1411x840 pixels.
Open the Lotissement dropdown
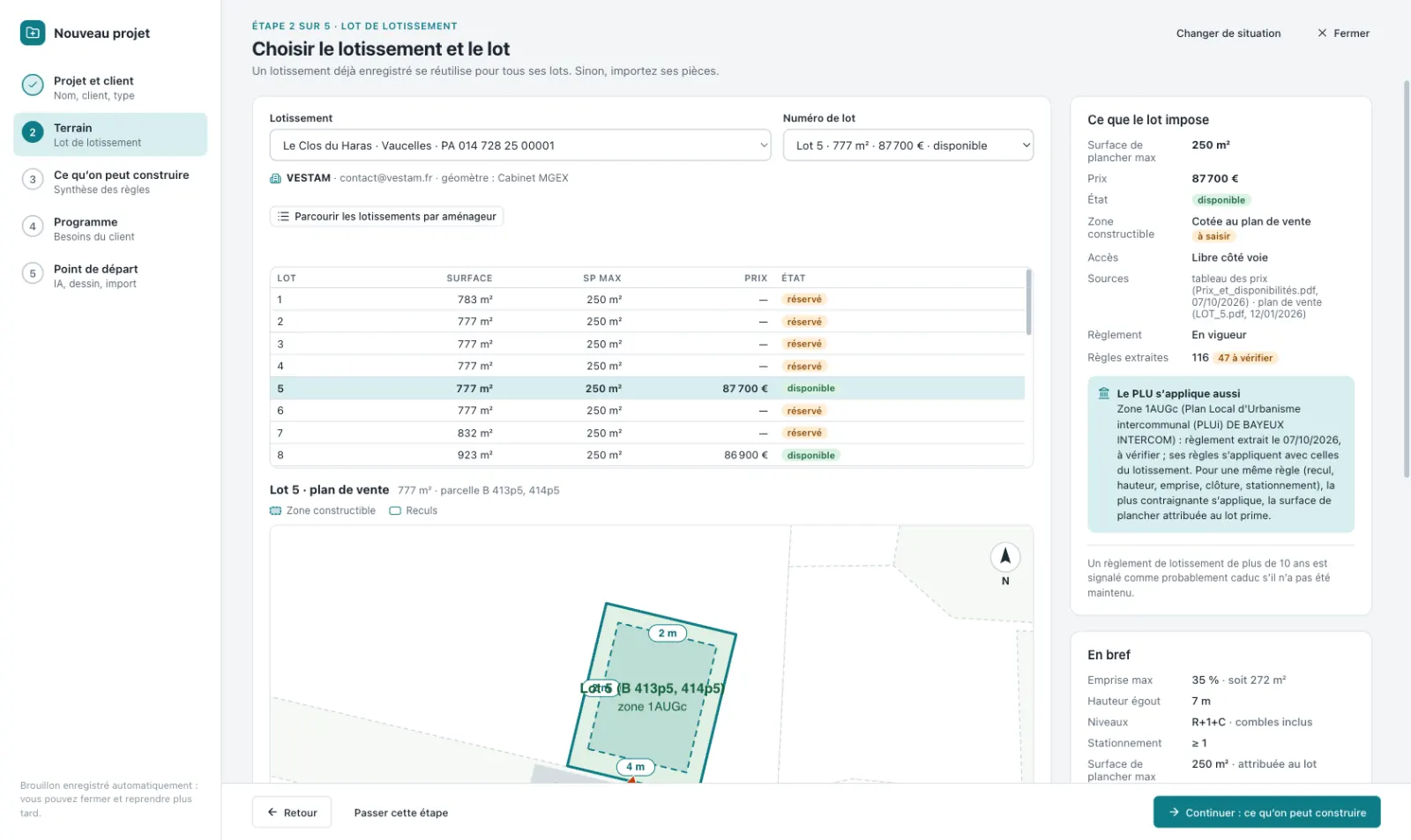(x=520, y=145)
